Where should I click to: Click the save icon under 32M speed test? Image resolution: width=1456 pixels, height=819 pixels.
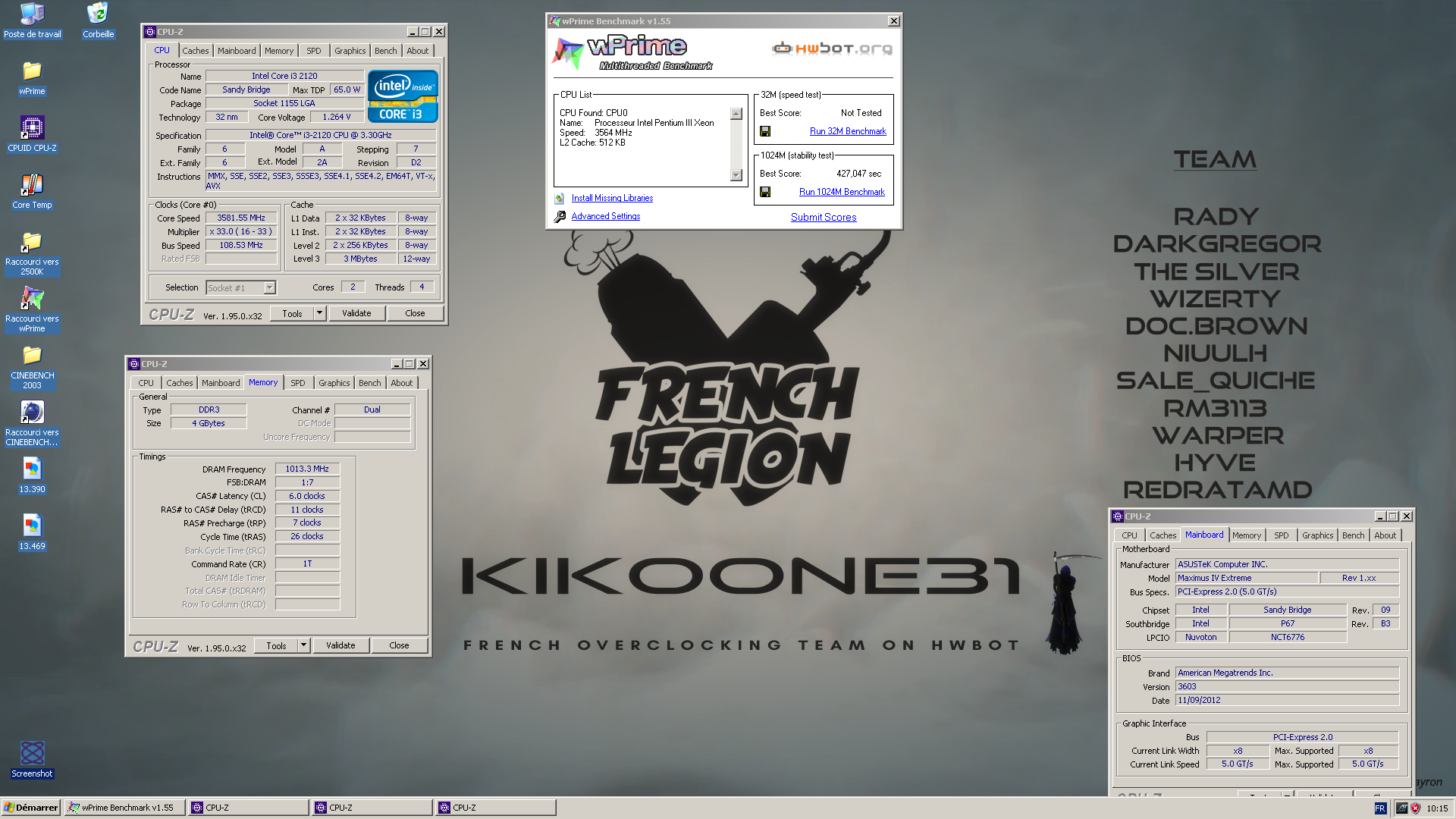pos(765,131)
